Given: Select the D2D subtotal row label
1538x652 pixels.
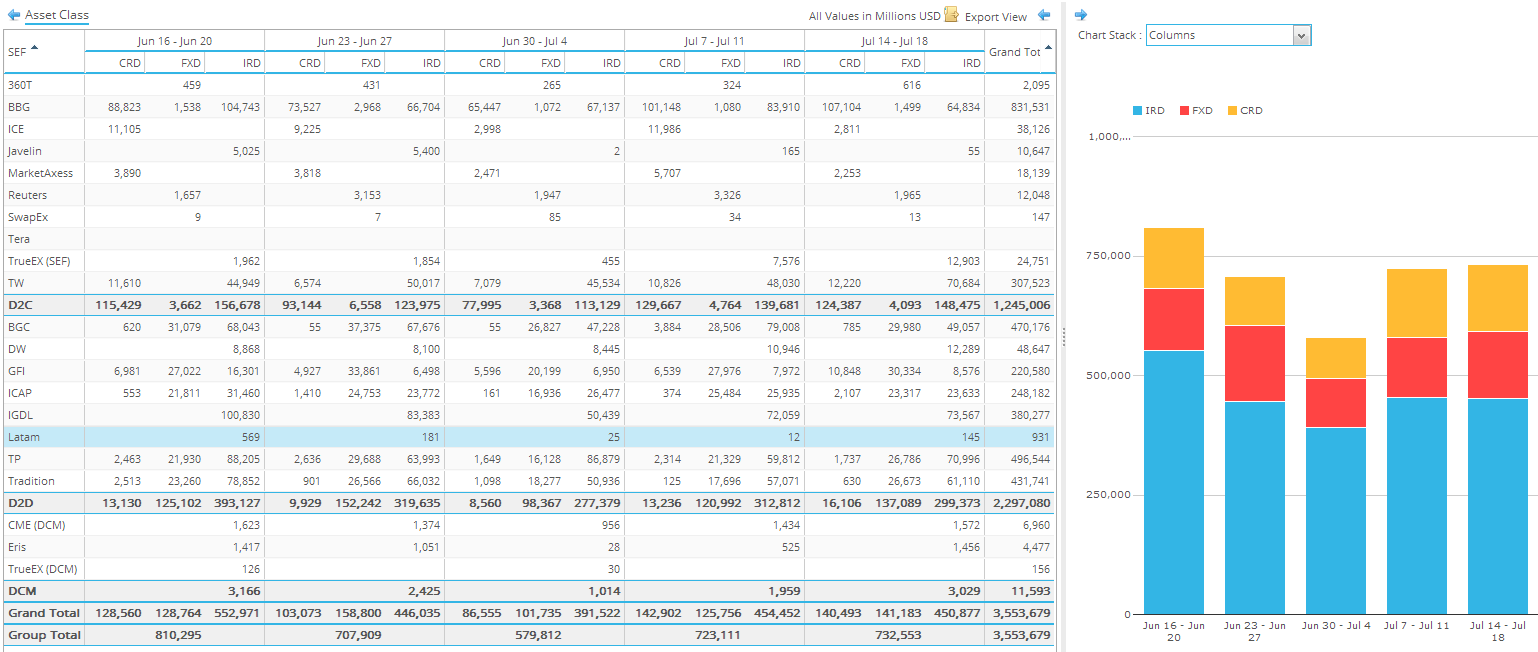Looking at the screenshot, I should (x=21, y=503).
